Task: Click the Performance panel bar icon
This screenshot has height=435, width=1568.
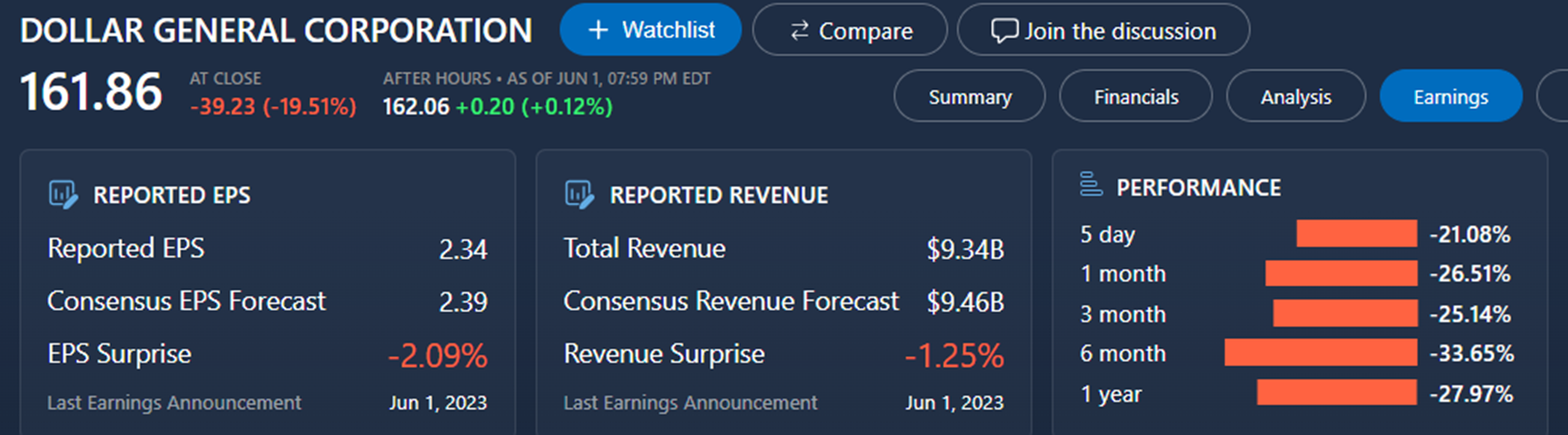Action: click(x=1090, y=184)
